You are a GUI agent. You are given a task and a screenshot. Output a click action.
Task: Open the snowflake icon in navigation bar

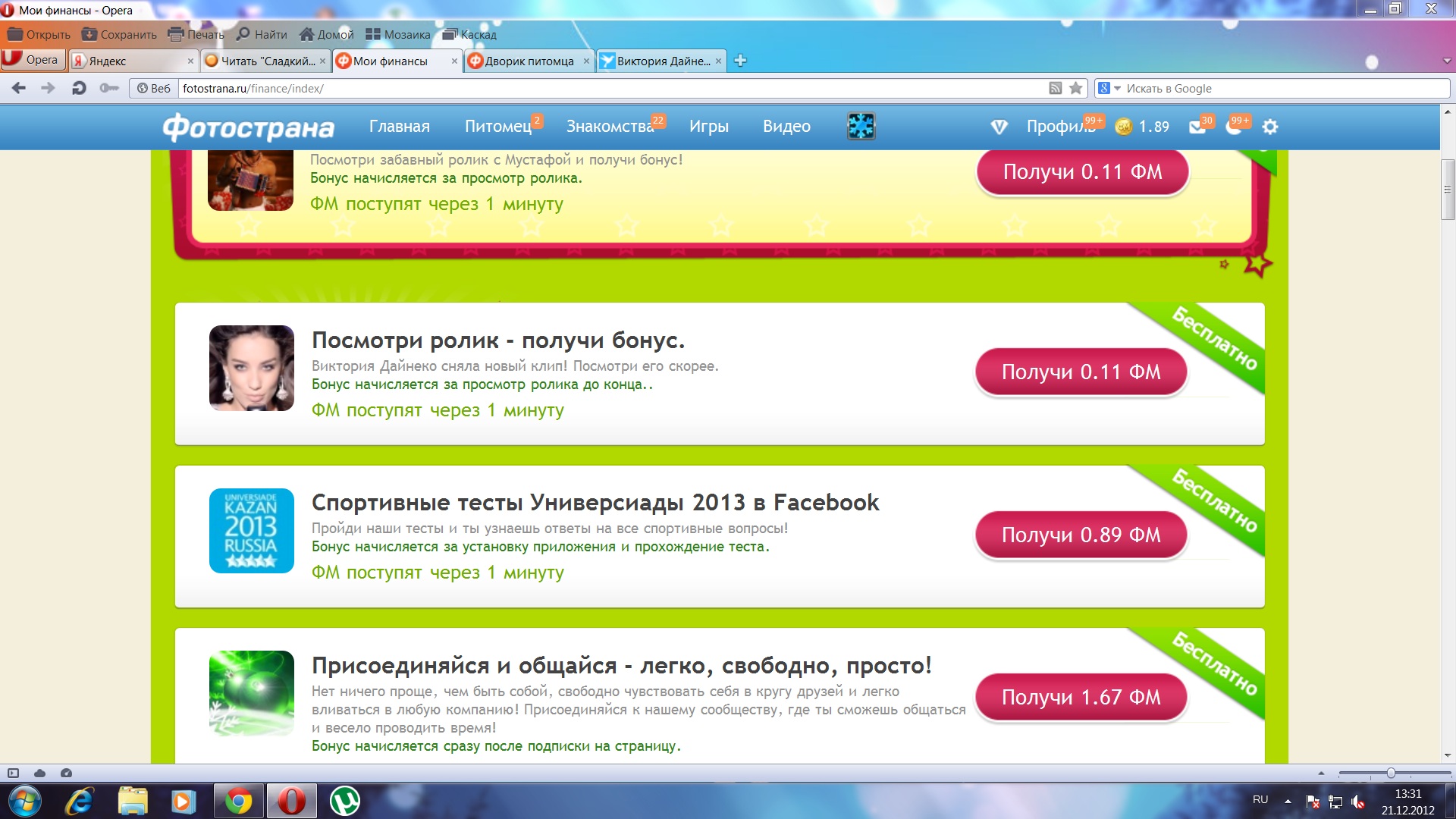click(x=861, y=126)
